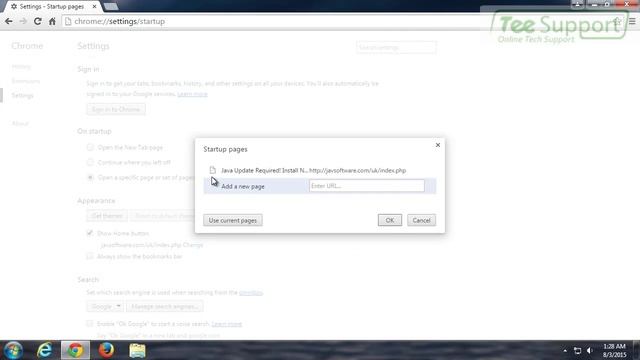Click Learn more link beside Ok Google
The width and height of the screenshot is (640, 360).
click(227, 324)
